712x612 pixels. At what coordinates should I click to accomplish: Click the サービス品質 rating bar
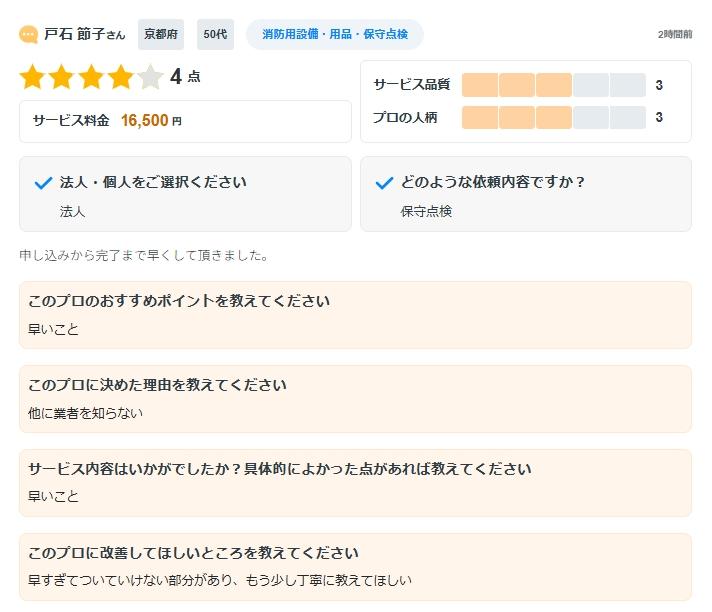(553, 85)
